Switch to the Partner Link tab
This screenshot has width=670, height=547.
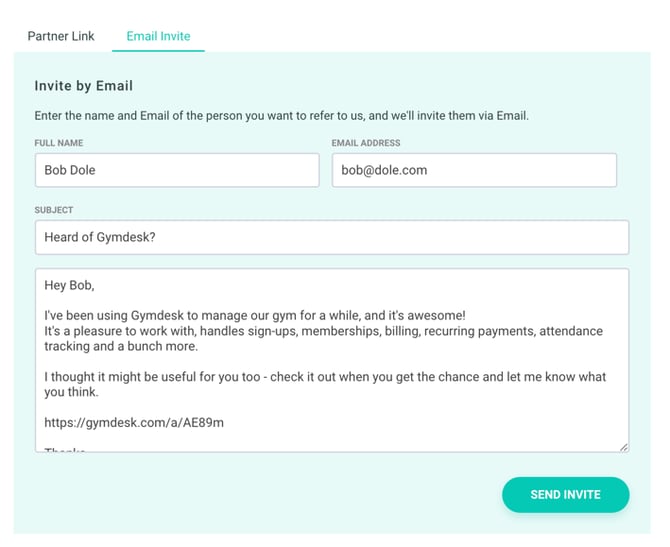pos(61,36)
